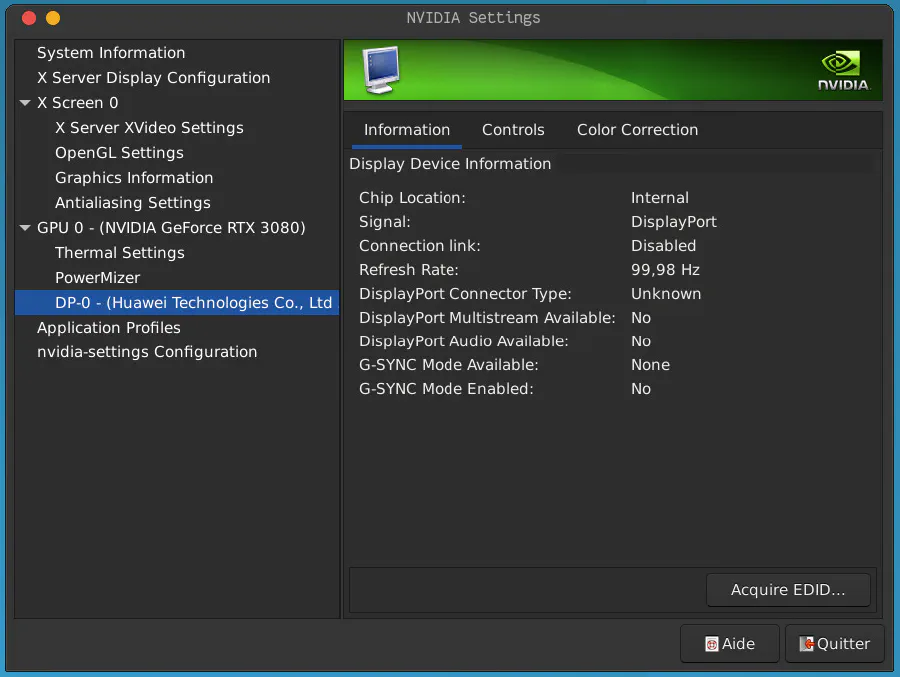Click the red close window button
Screen dimensions: 900x677
(x=29, y=18)
